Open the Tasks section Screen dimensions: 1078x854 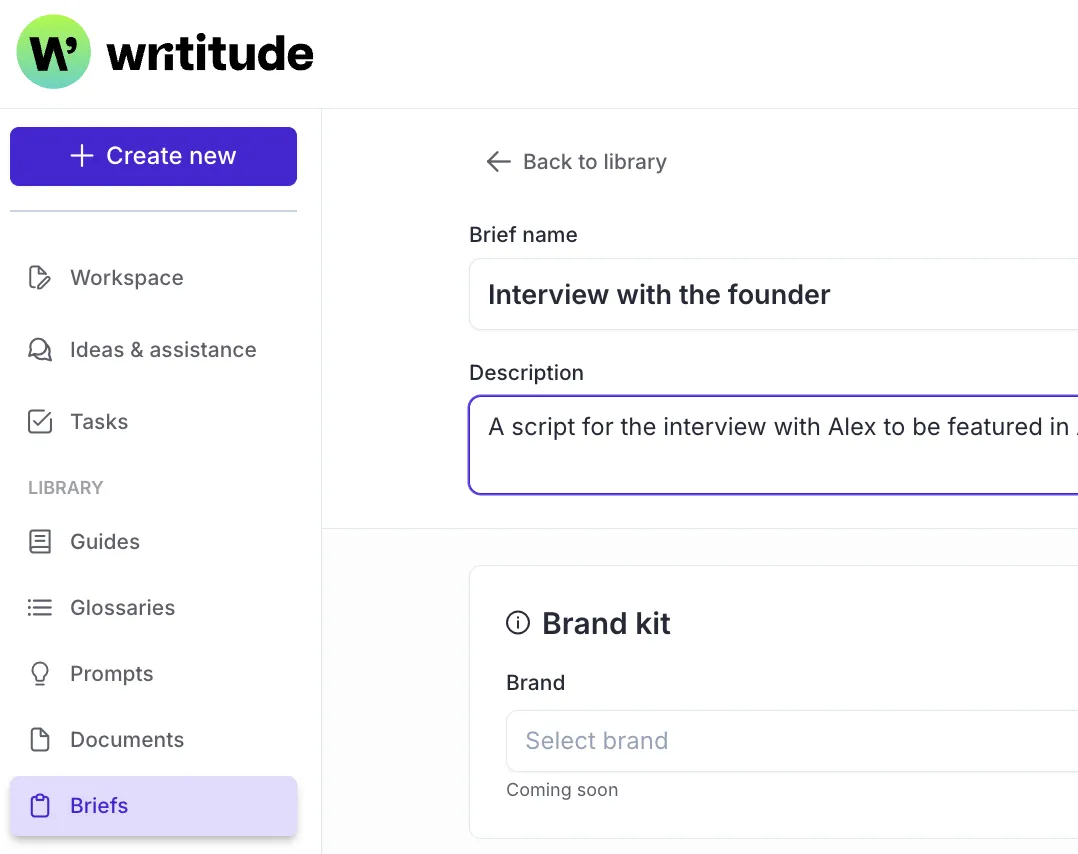[99, 421]
